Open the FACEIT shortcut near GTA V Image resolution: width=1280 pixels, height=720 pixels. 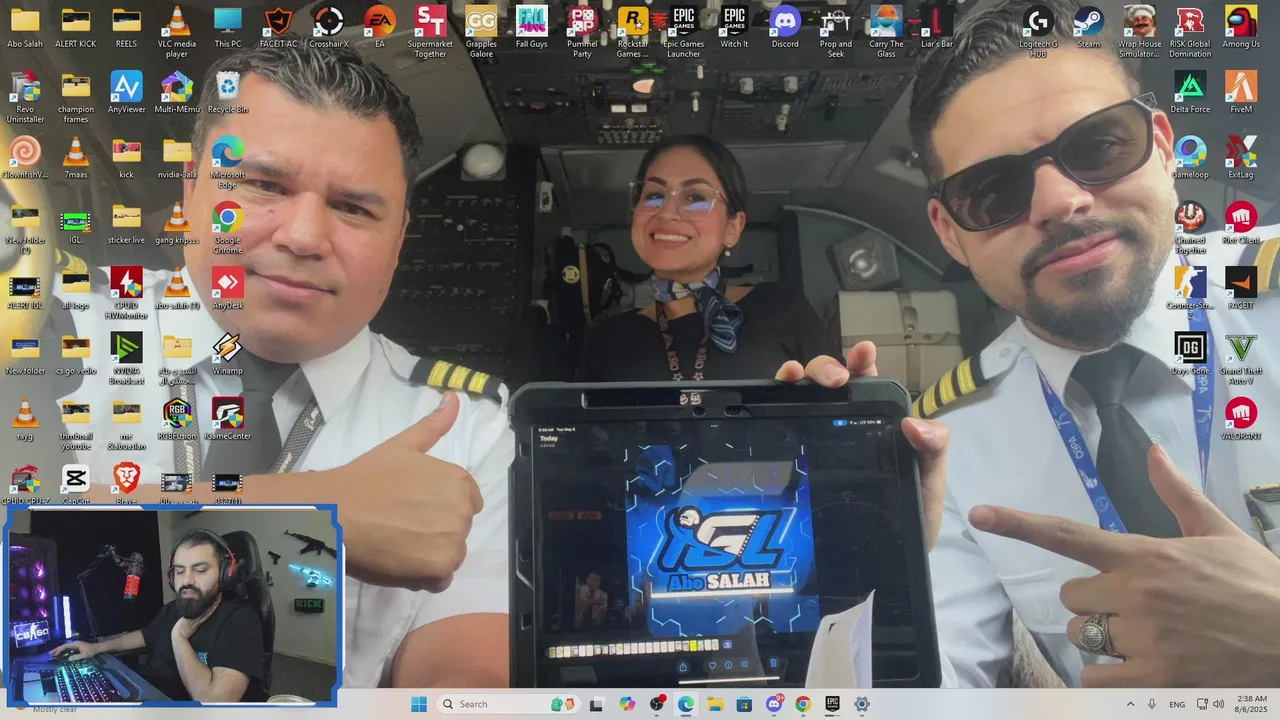1241,288
